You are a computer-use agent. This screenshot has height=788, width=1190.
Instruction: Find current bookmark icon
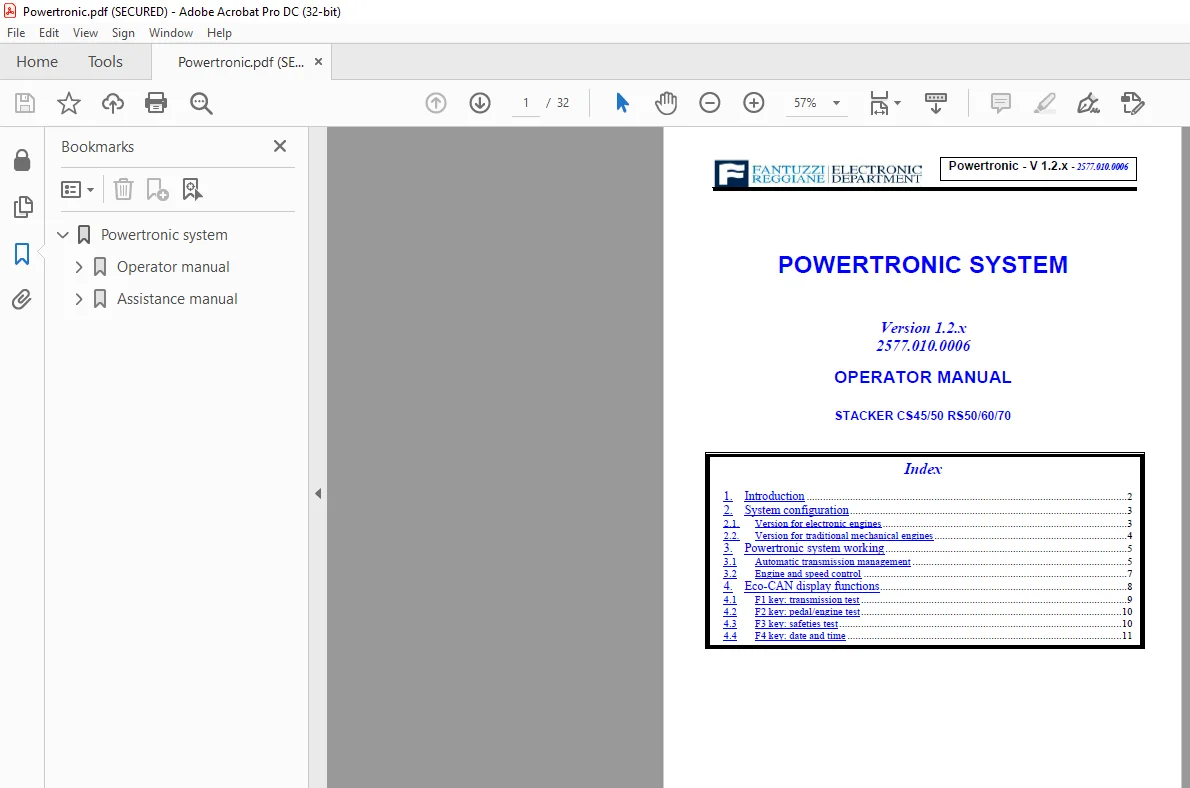(192, 189)
